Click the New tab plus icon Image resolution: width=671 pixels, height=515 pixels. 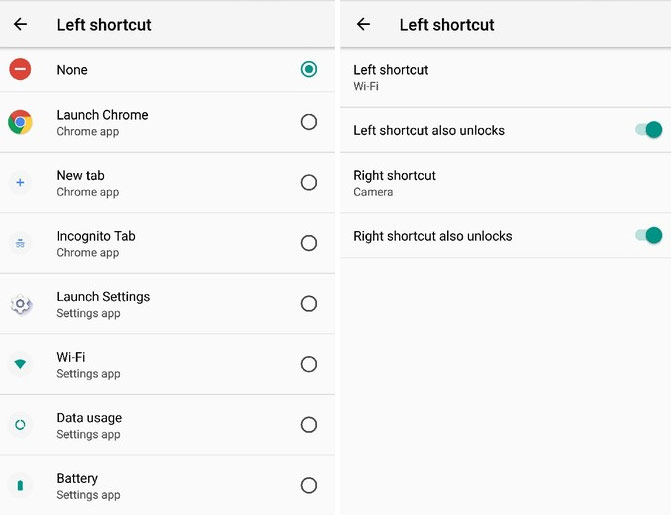coord(20,183)
